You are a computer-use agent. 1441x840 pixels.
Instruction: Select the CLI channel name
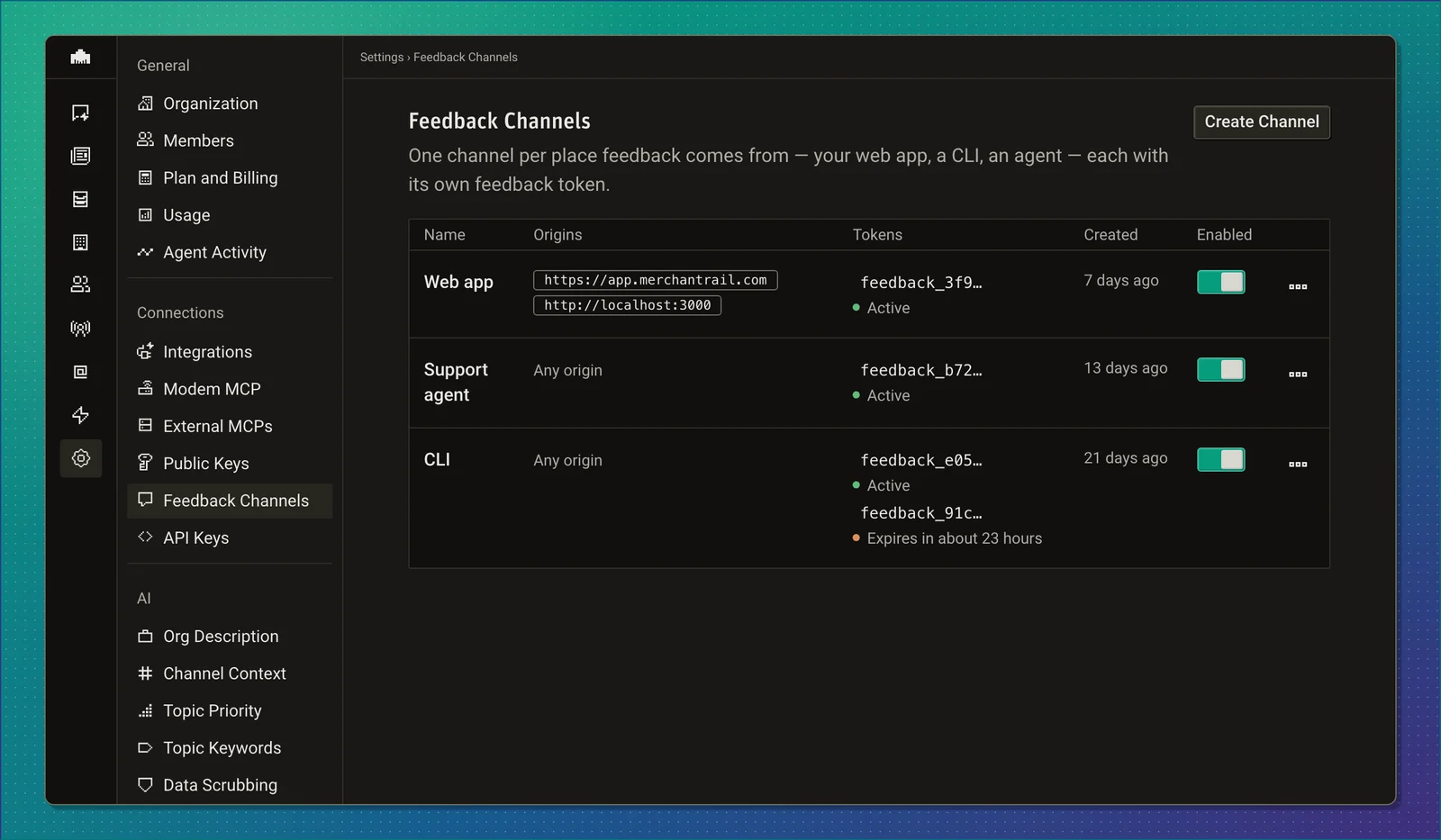point(437,459)
